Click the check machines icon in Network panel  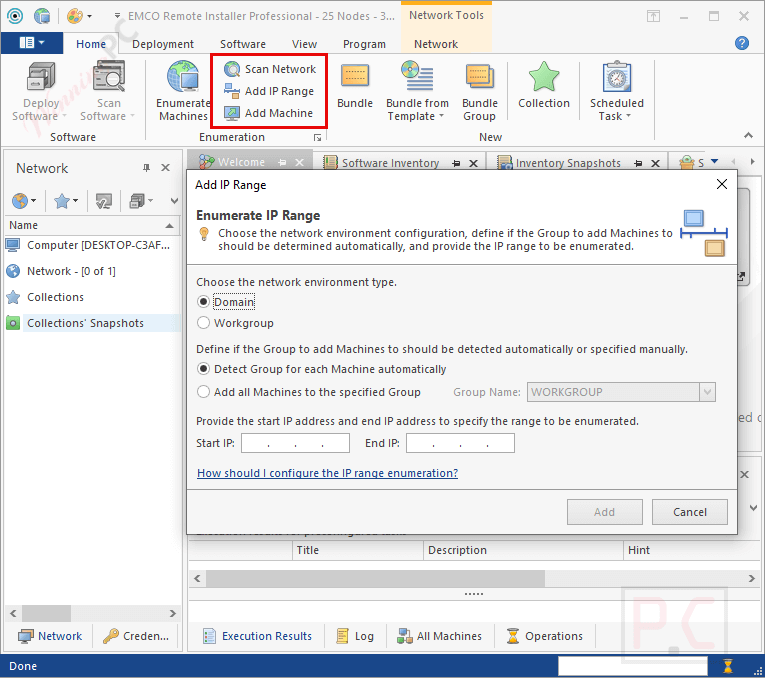[103, 200]
